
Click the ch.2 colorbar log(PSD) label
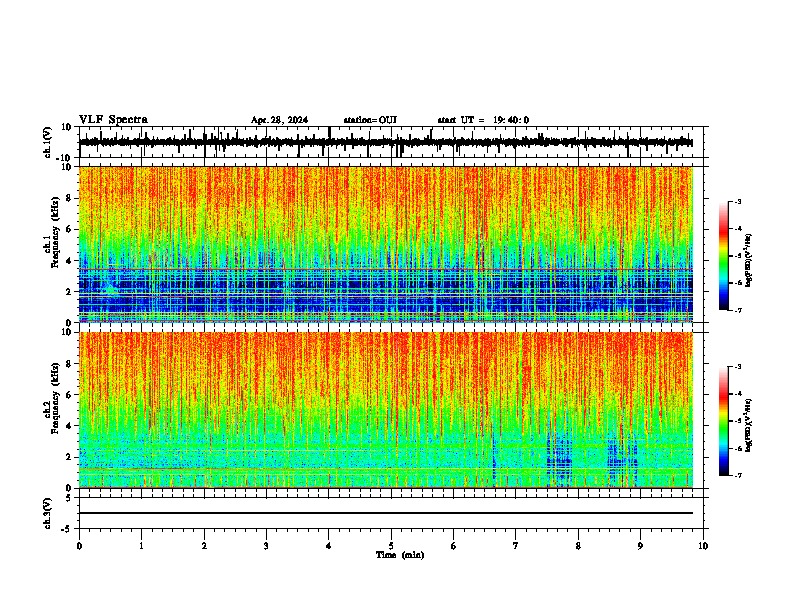point(748,425)
